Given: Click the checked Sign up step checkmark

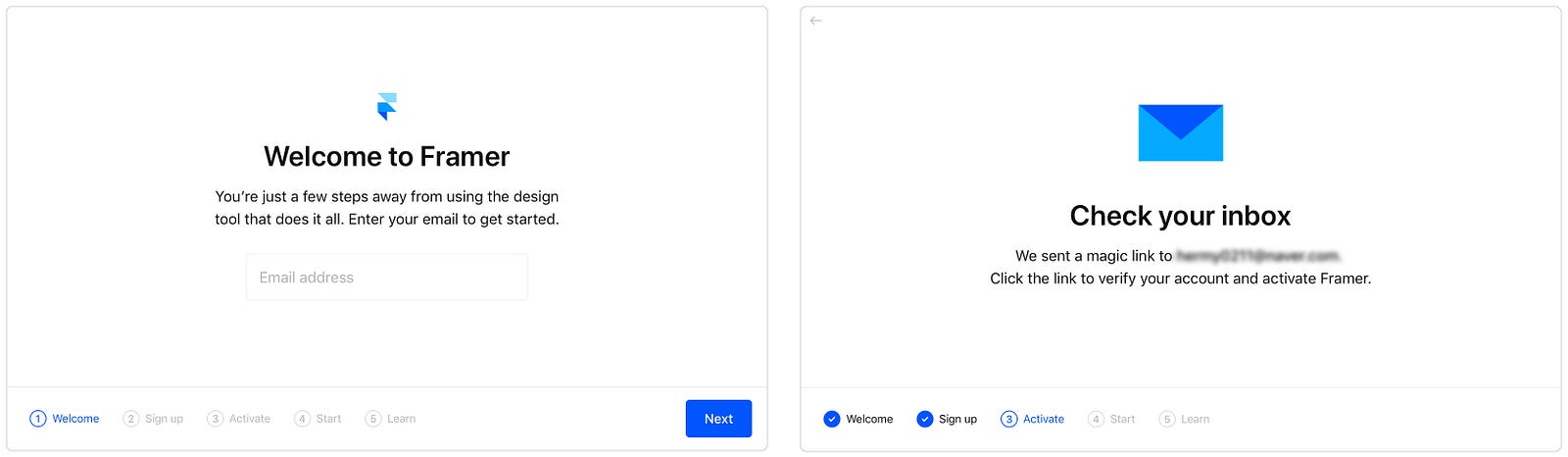Looking at the screenshot, I should [924, 419].
